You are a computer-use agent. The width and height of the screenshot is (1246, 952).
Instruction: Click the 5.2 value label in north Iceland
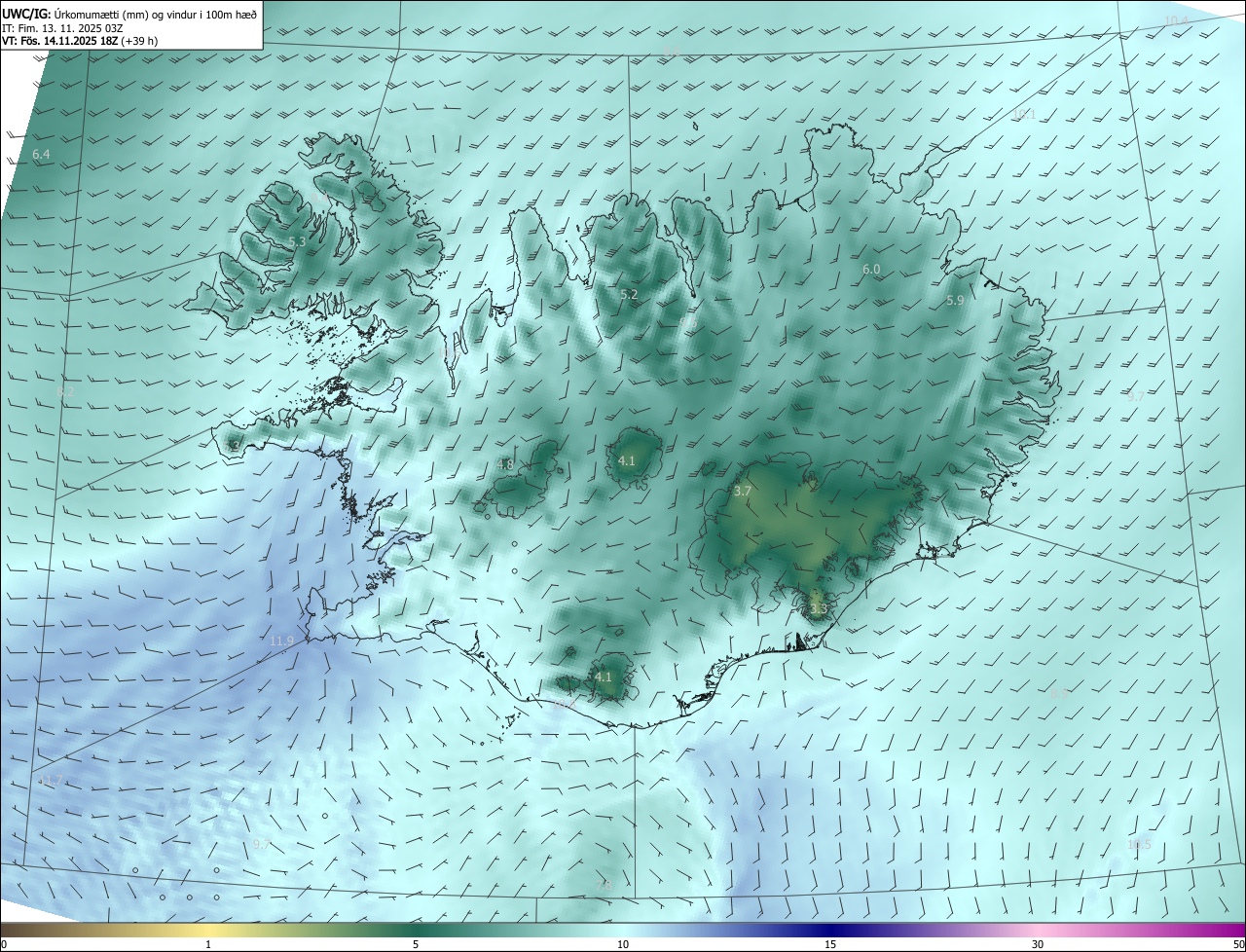pyautogui.click(x=629, y=294)
